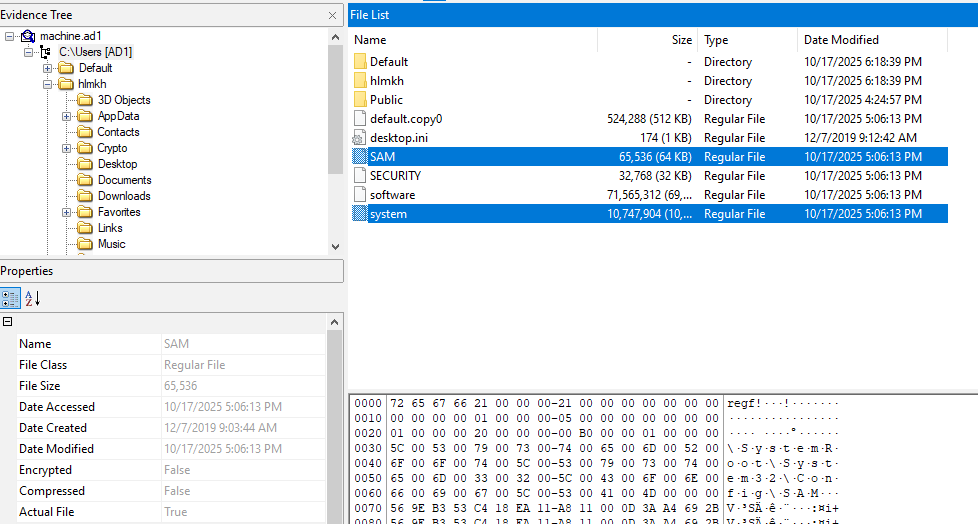Close the Evidence Tree panel
978x524 pixels.
[x=332, y=16]
